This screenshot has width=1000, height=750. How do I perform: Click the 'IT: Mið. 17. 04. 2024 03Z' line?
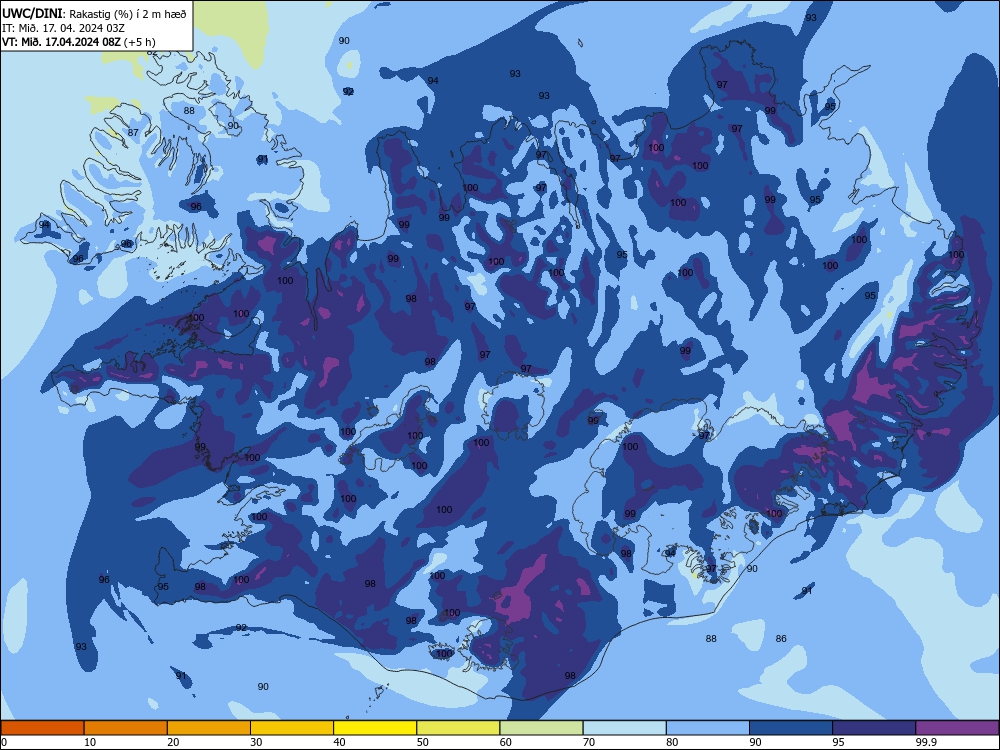(x=63, y=28)
